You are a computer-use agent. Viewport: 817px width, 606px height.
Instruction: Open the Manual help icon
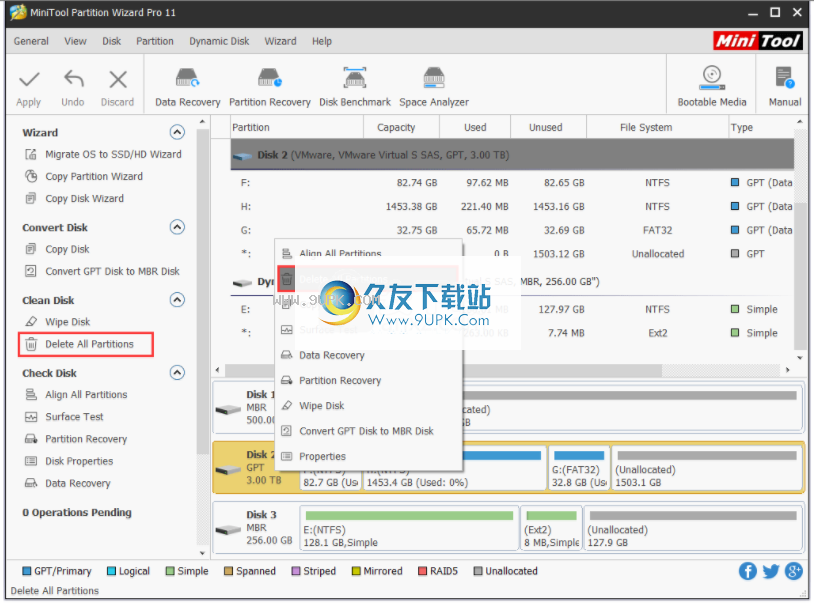tap(784, 78)
